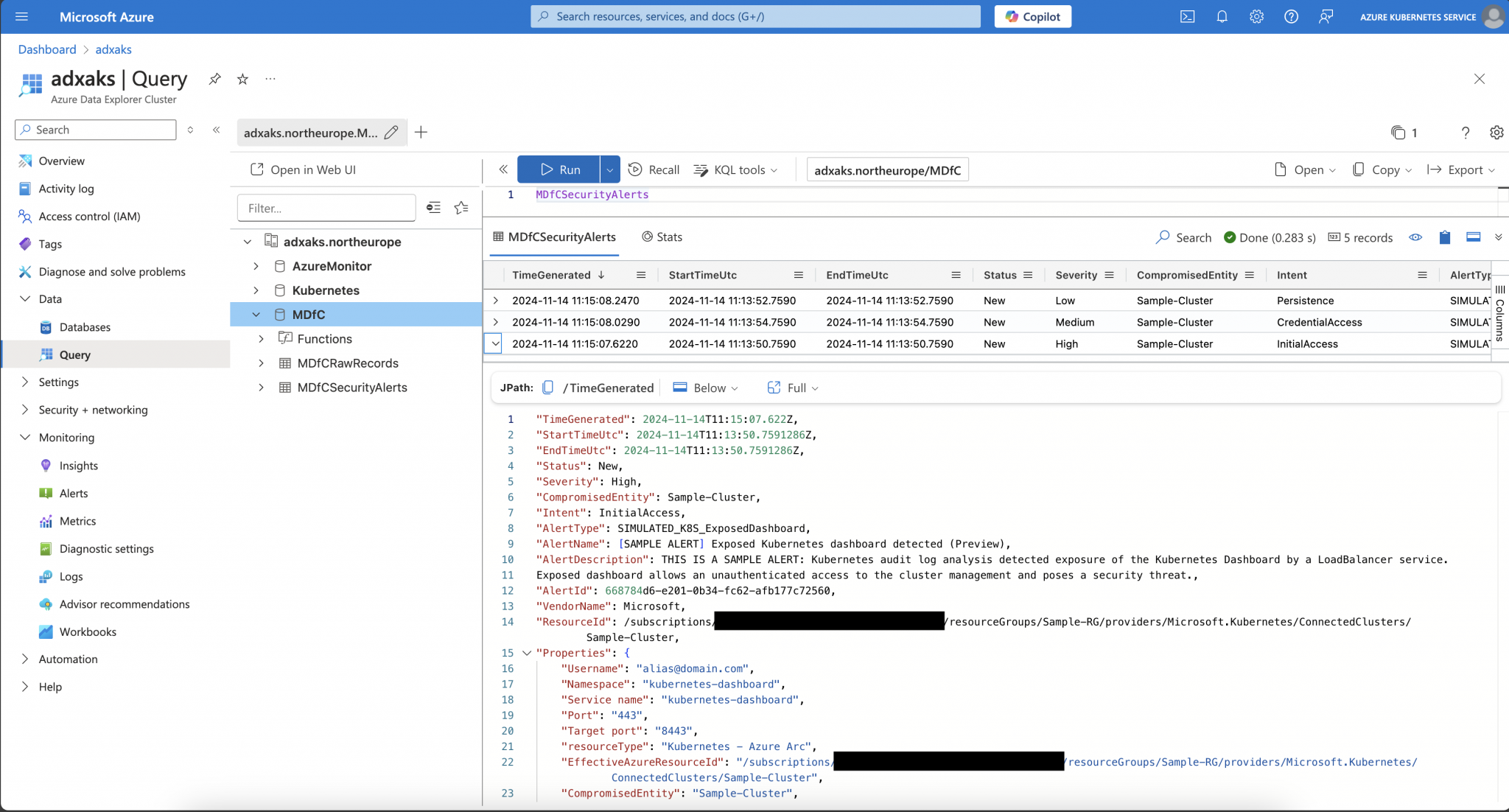Screen dimensions: 1509x812
Task: Click the Copilot button
Action: pos(1032,16)
